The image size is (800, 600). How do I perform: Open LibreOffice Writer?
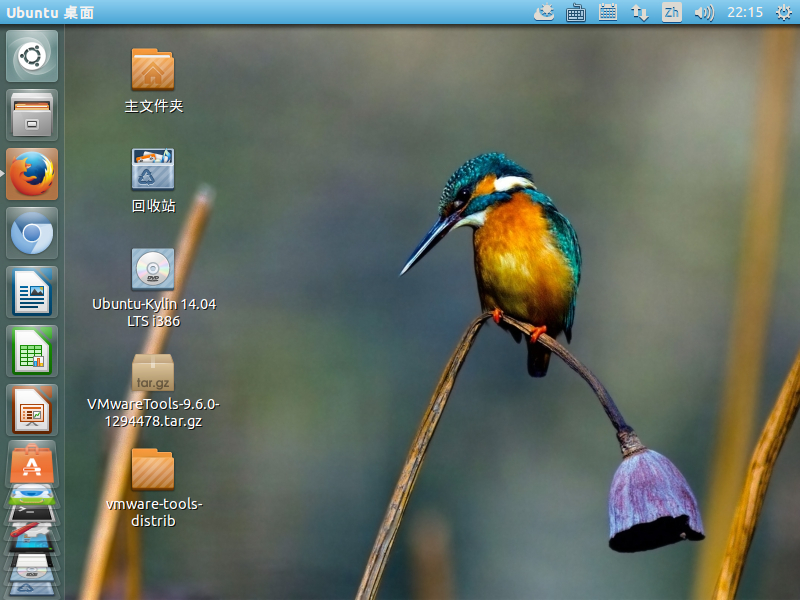(32, 292)
